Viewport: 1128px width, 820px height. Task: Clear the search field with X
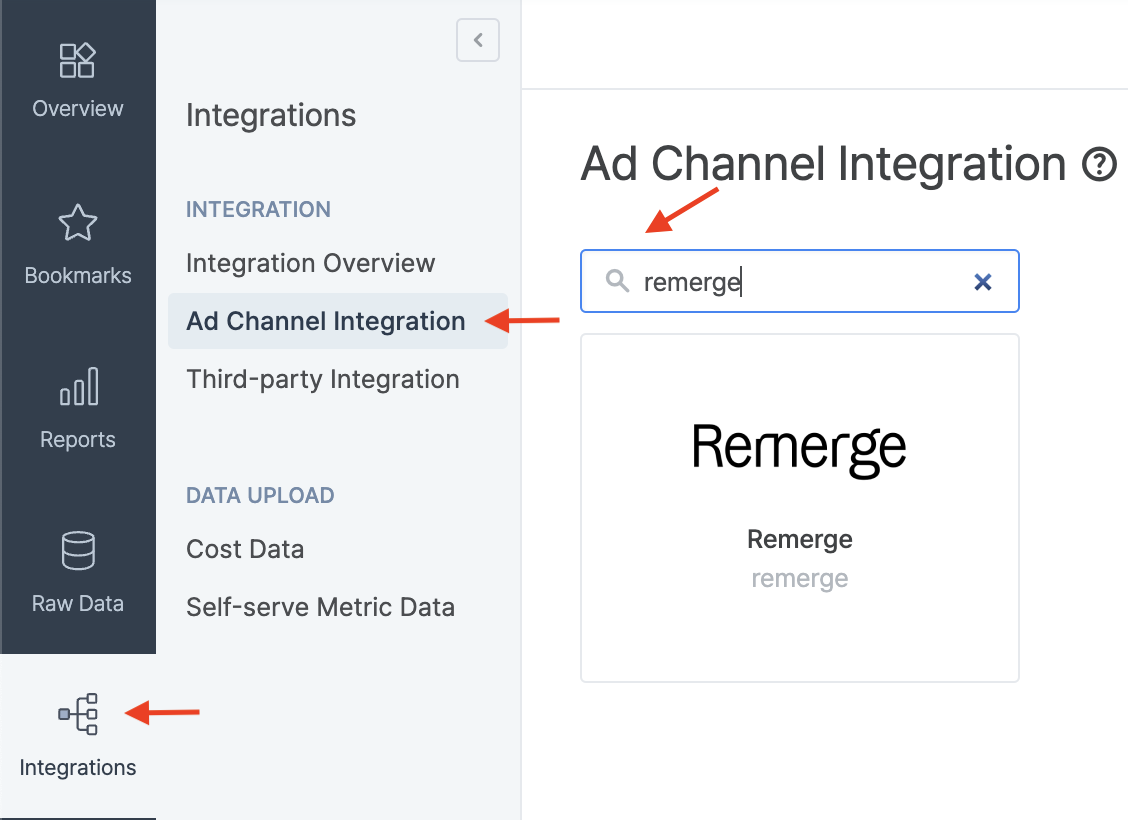click(983, 282)
